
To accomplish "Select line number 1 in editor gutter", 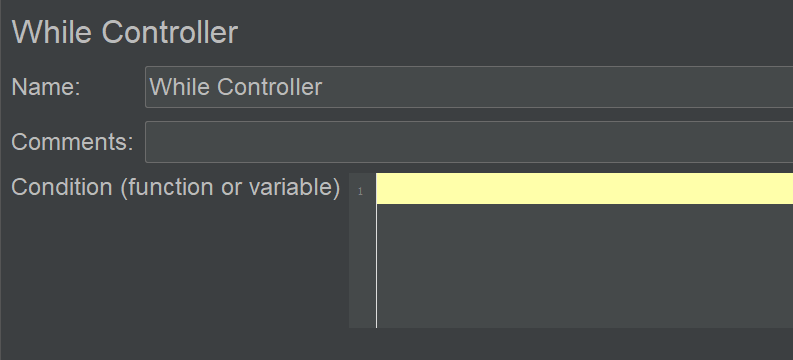I will tap(361, 192).
